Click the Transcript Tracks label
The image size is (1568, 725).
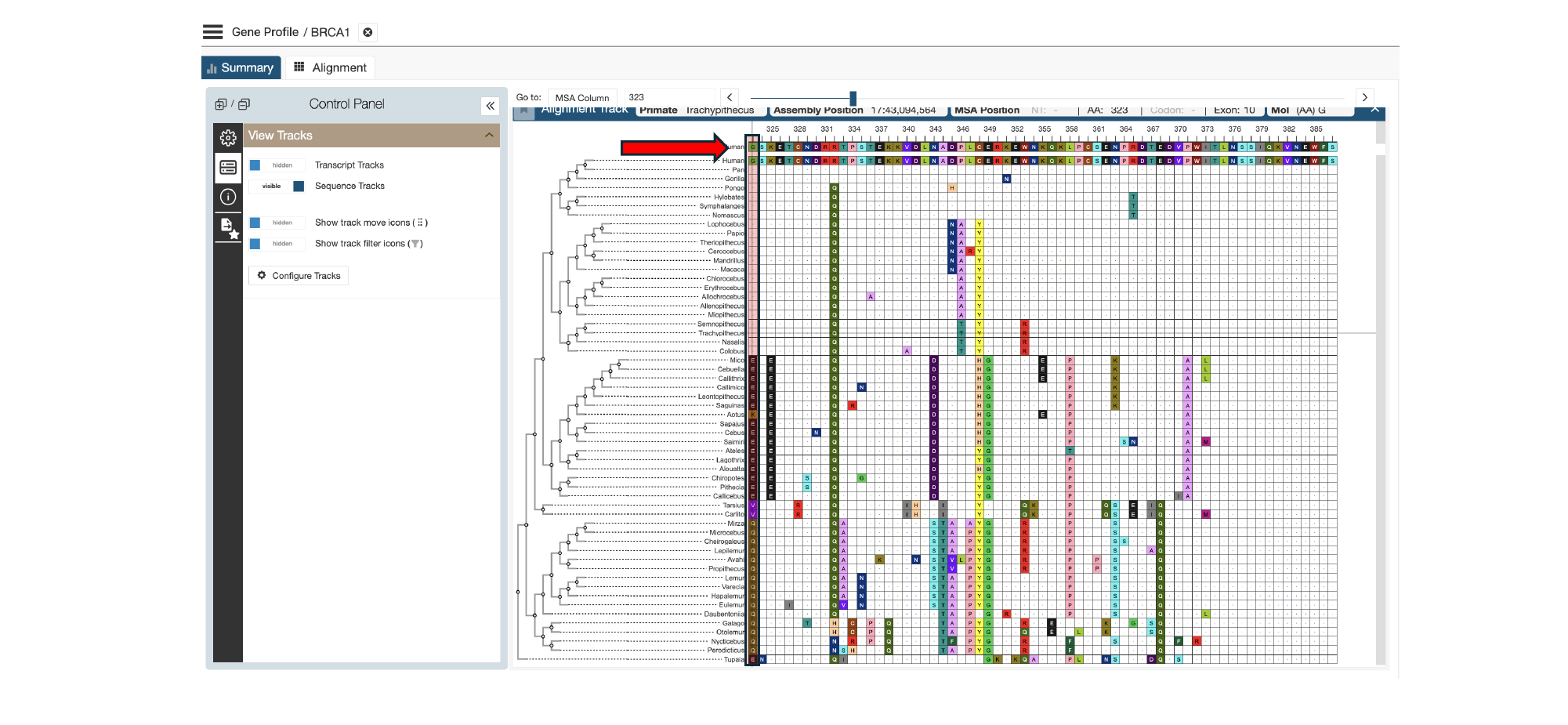pos(349,165)
